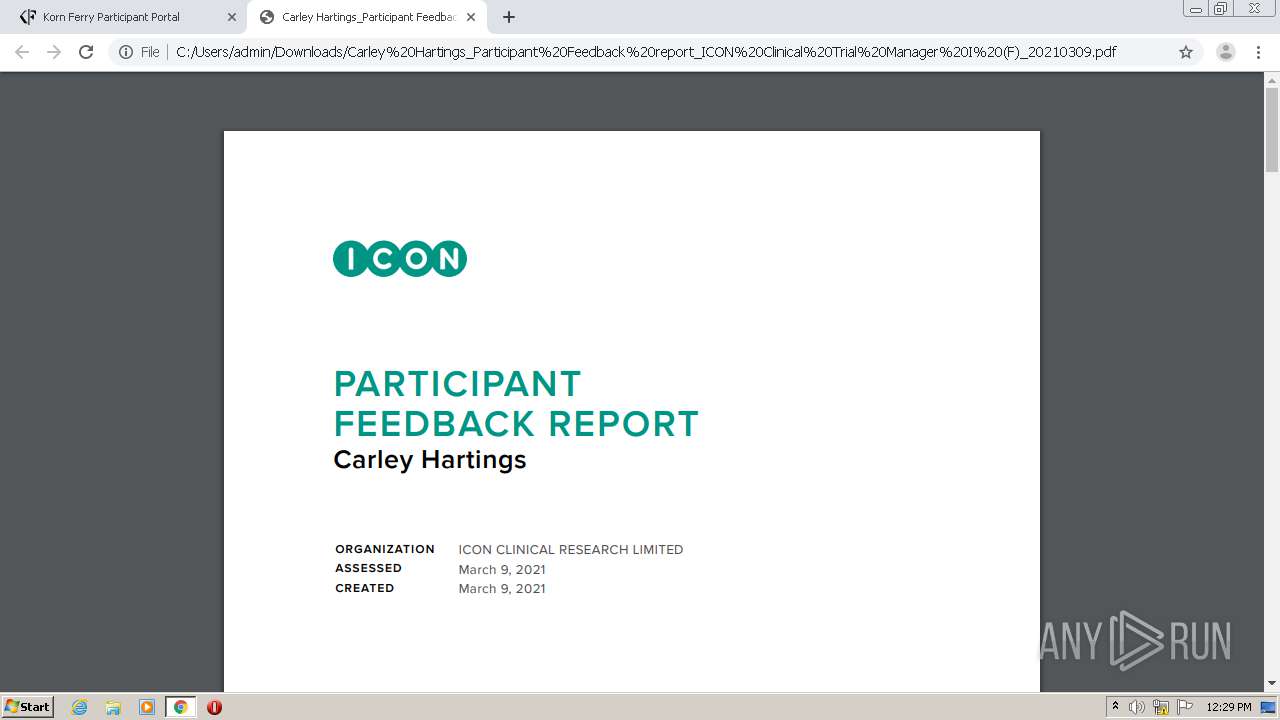Image resolution: width=1280 pixels, height=720 pixels.
Task: Minimize the Chrome window
Action: tap(1195, 9)
